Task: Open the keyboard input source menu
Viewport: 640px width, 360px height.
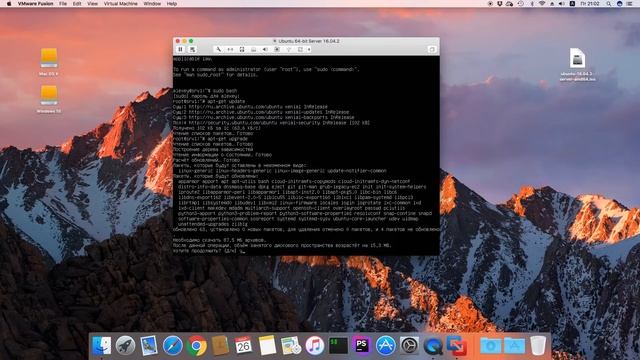Action: [x=572, y=4]
